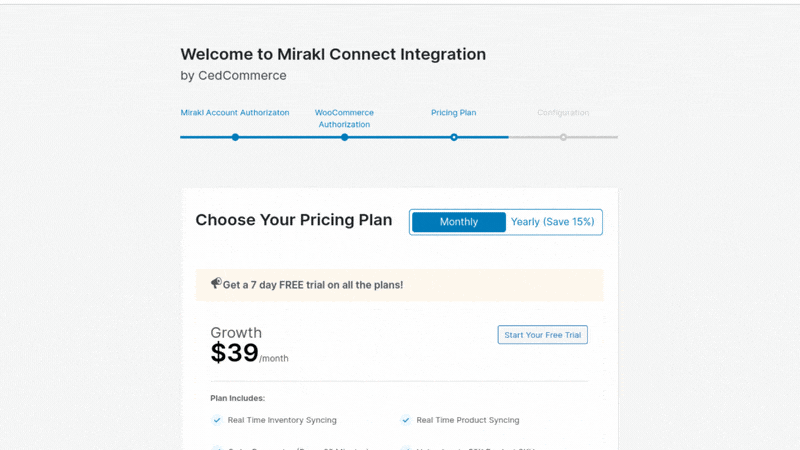The width and height of the screenshot is (800, 450).
Task: Click checkmark icon beside Real Time Inventory Syncing
Action: 217,420
